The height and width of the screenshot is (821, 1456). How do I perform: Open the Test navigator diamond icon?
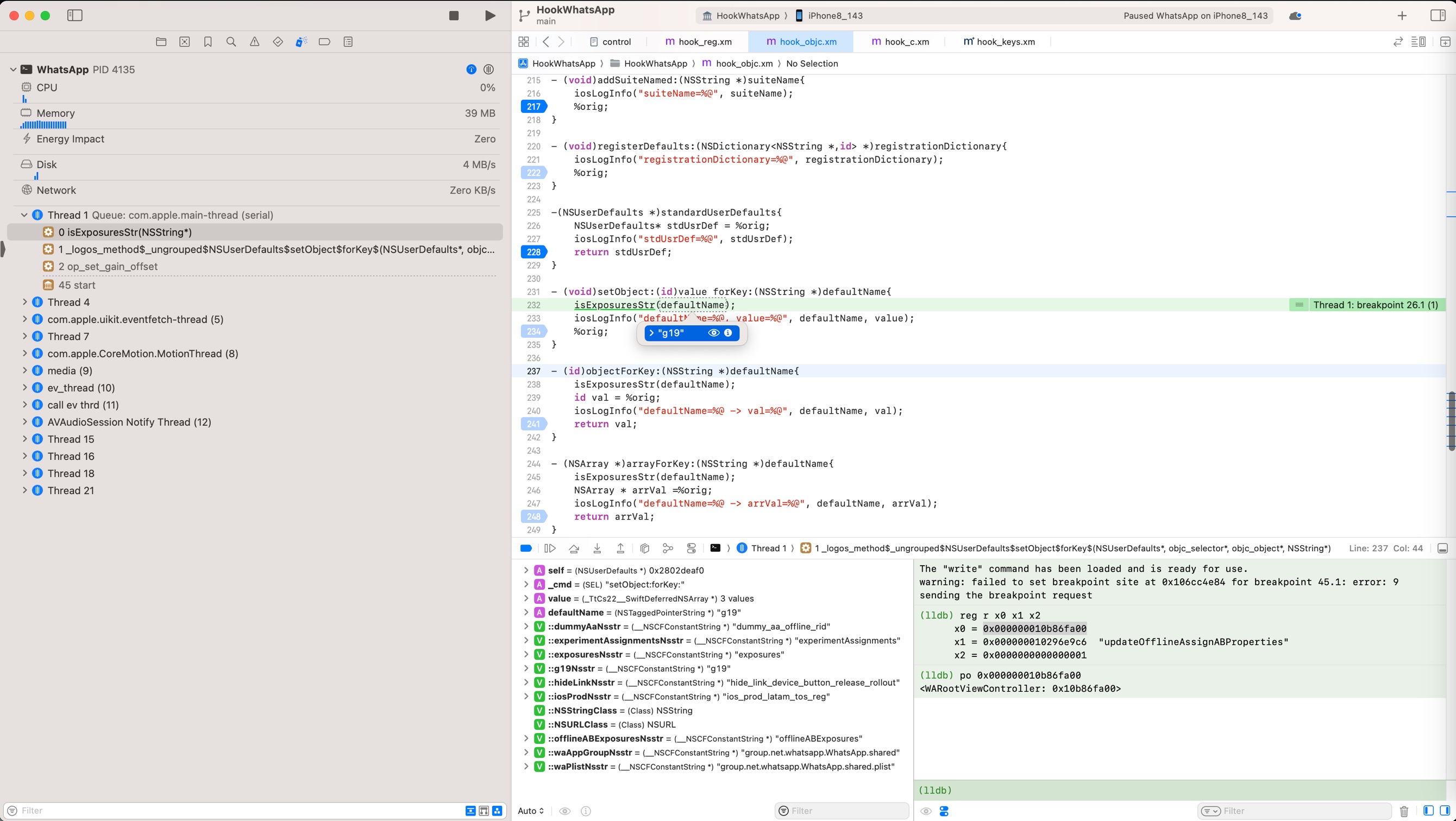278,42
